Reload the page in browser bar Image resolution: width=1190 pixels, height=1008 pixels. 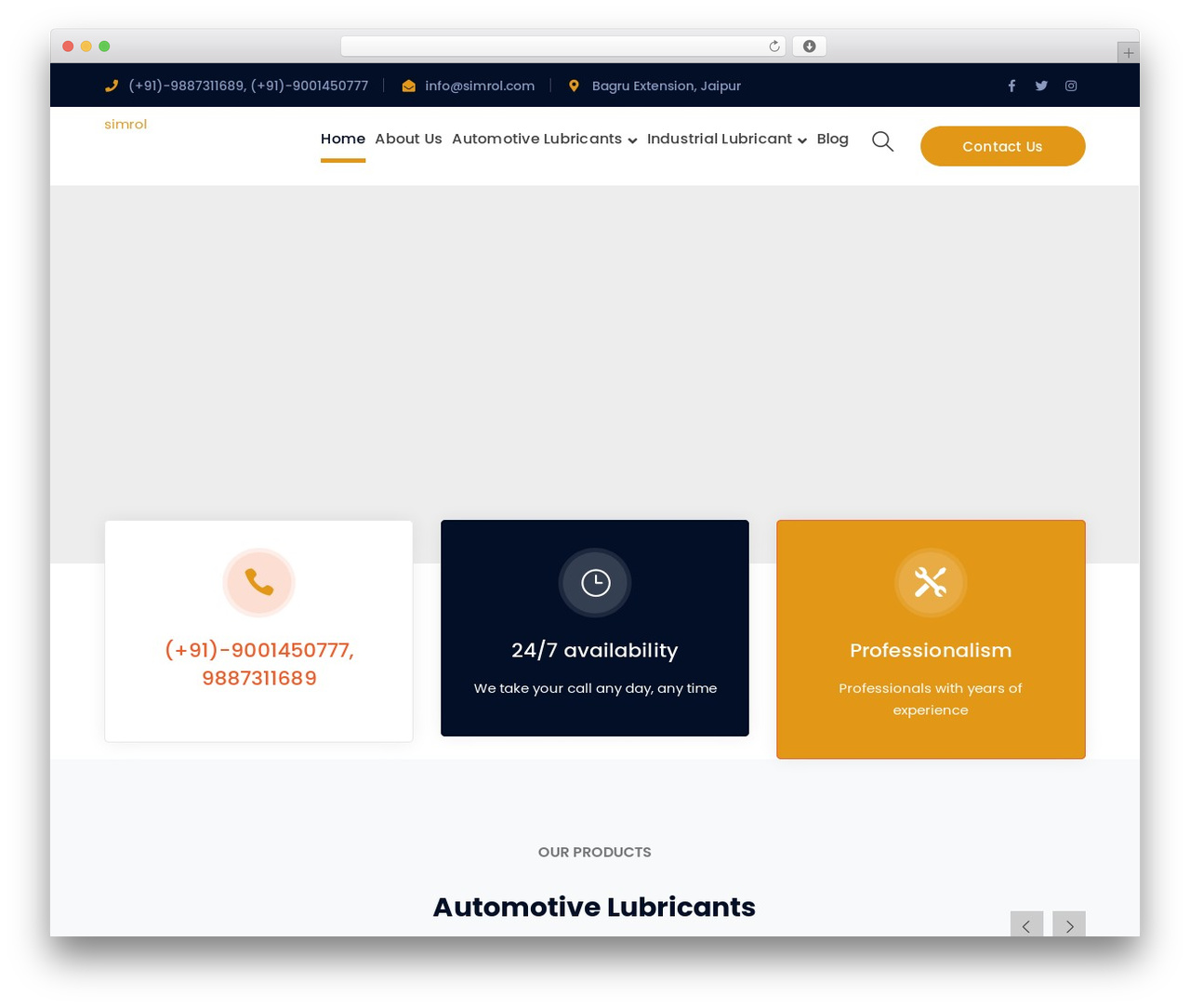(774, 46)
